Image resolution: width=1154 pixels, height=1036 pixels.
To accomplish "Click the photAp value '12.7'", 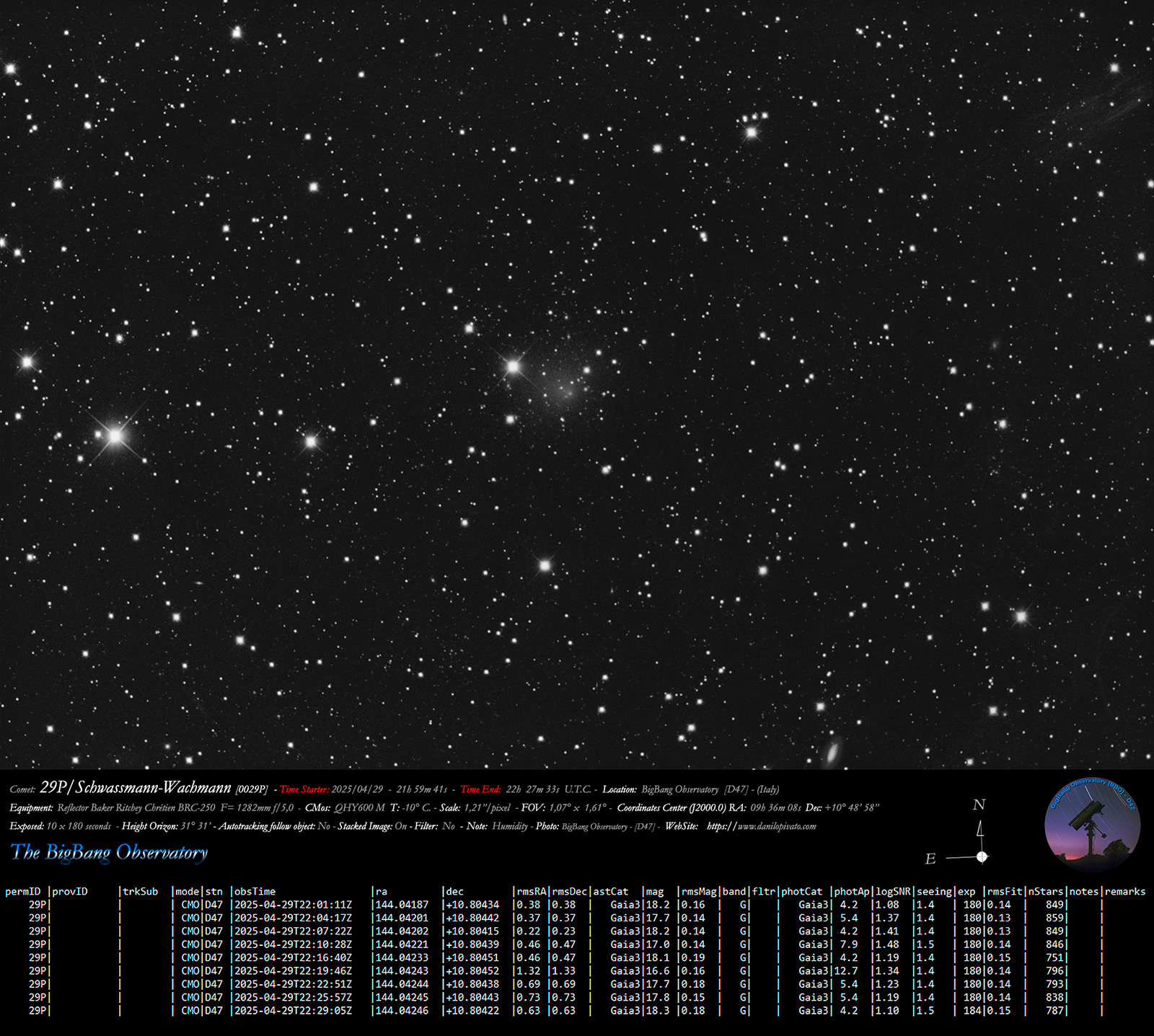I will [847, 971].
